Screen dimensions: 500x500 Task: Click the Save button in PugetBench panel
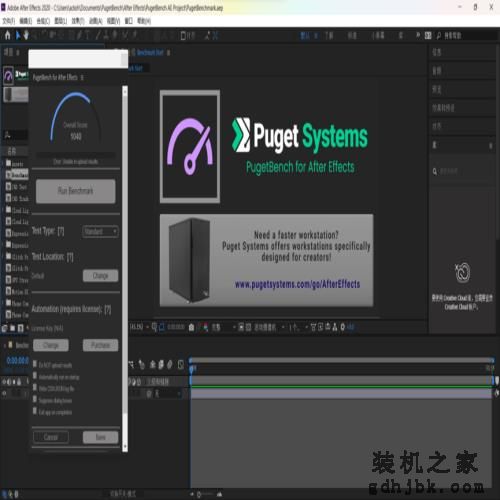tap(100, 437)
